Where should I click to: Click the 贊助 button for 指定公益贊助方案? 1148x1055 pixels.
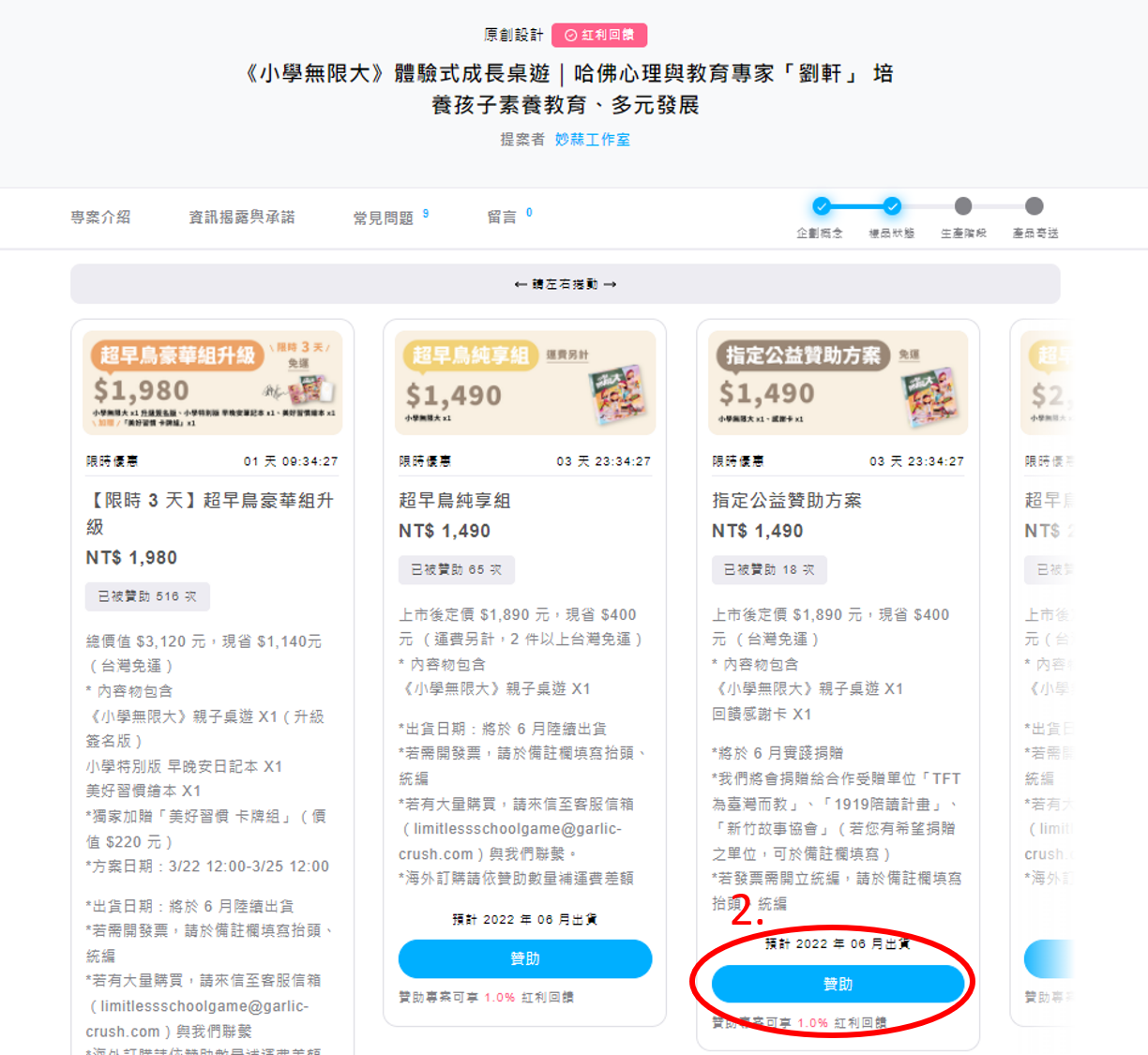click(x=838, y=984)
